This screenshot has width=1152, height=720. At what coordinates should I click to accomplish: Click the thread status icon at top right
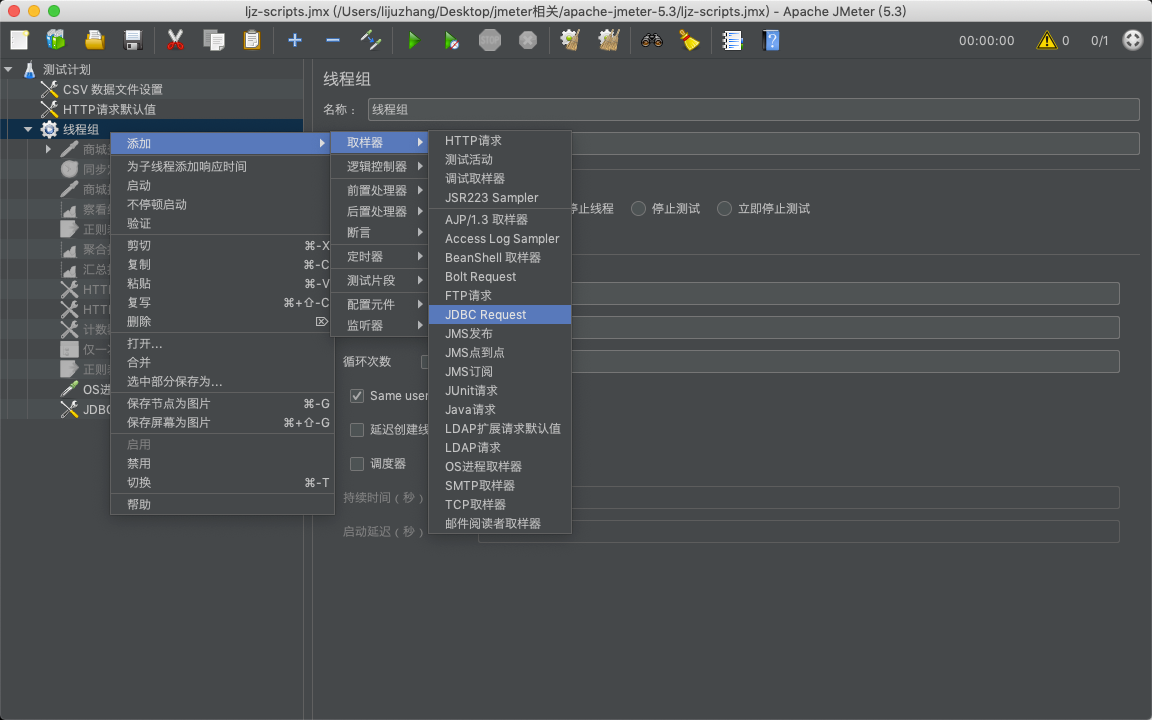coord(1133,40)
